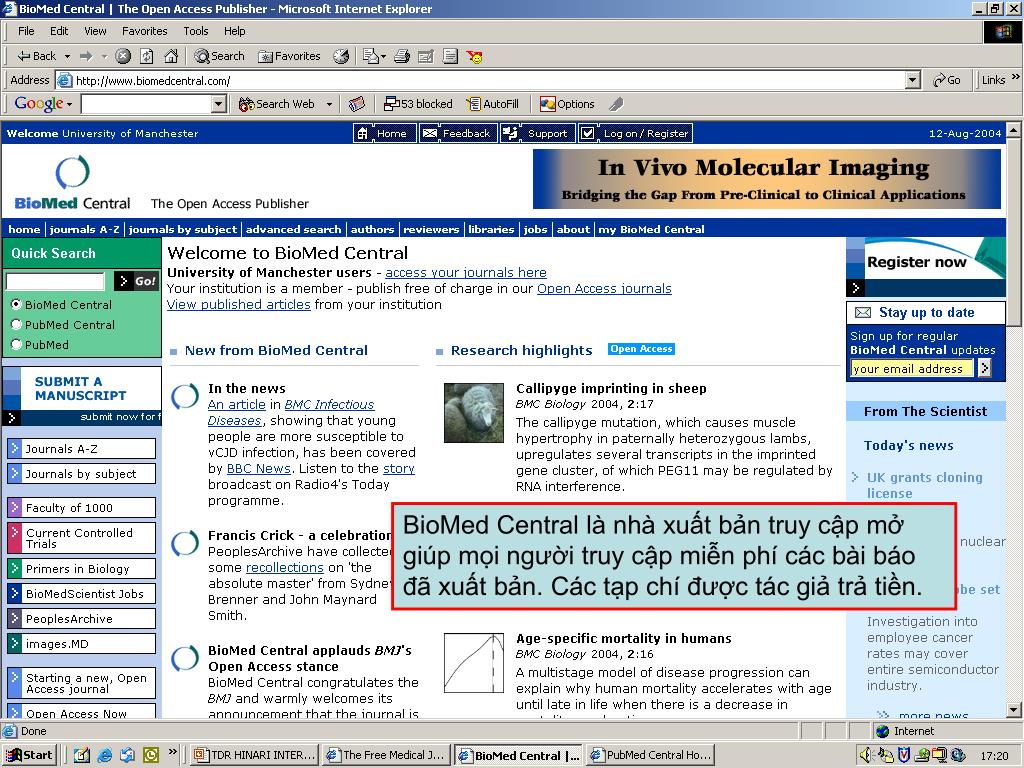Image resolution: width=1024 pixels, height=768 pixels.
Task: Open the Tools menu
Action: coord(195,31)
